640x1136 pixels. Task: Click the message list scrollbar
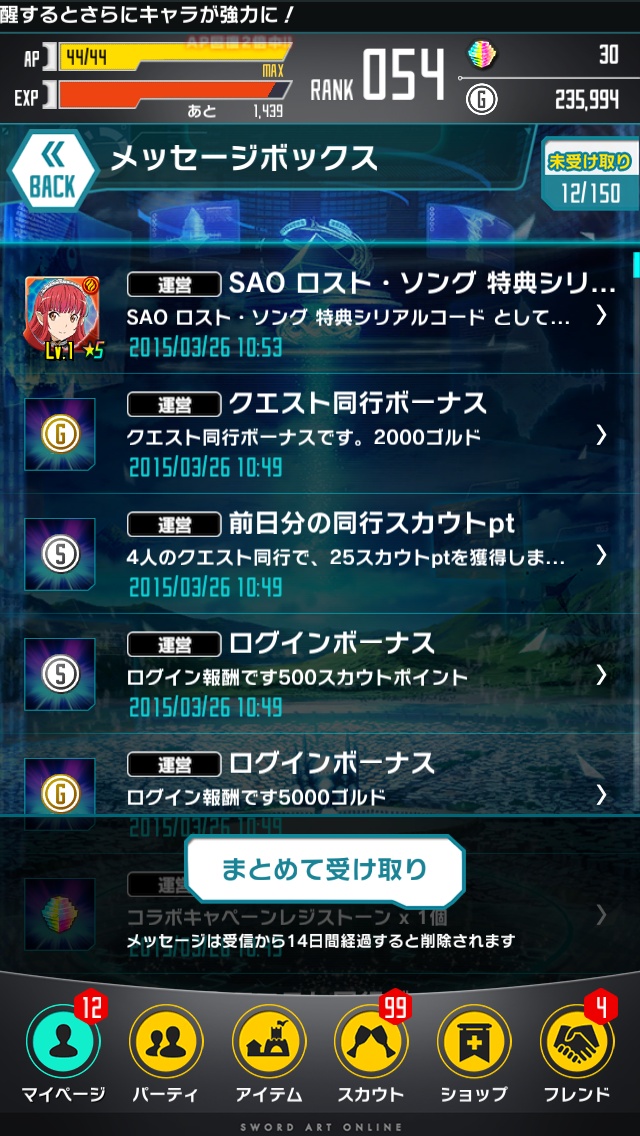[636, 264]
